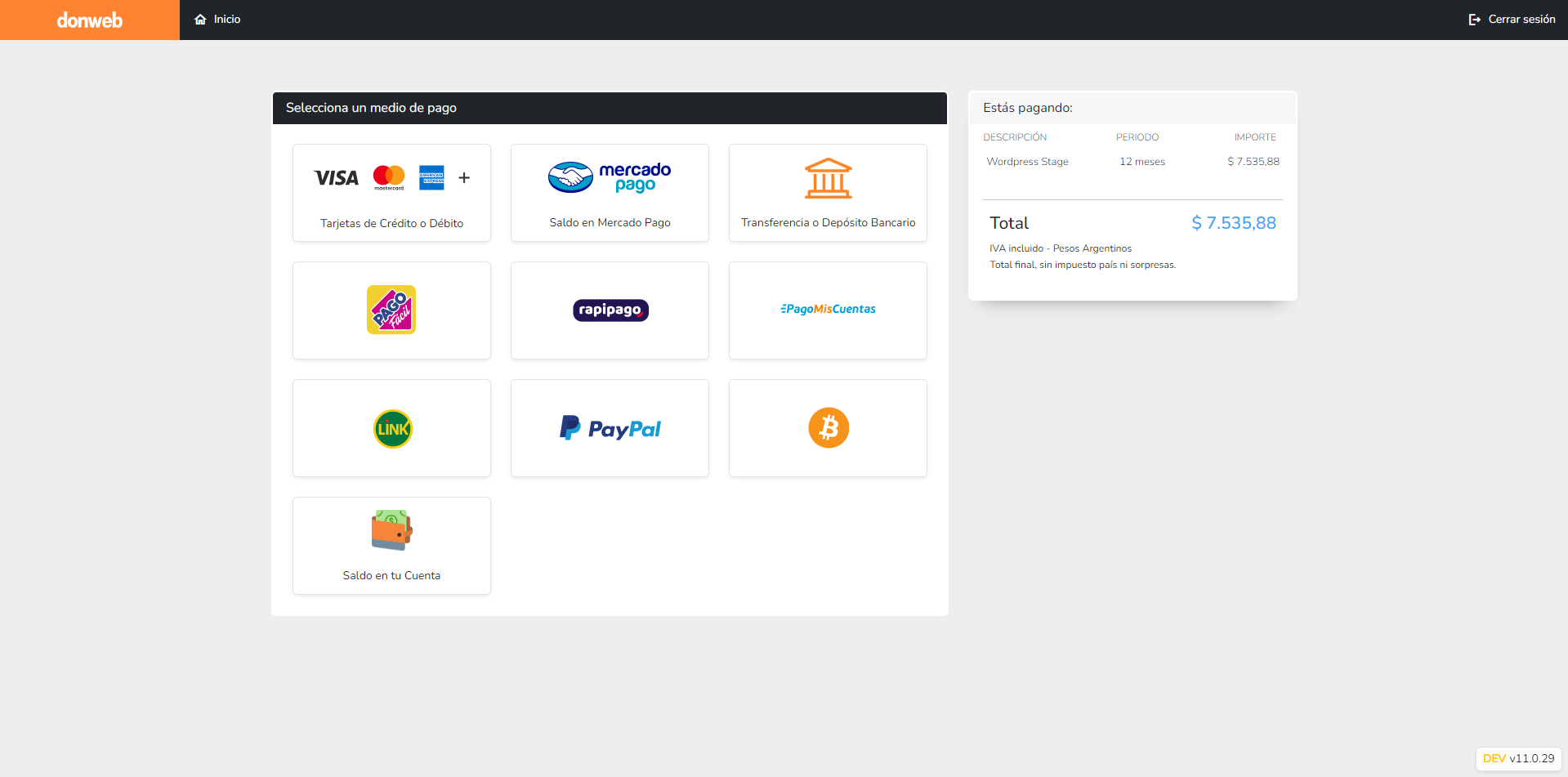Click the Mercado Pago handshake logo

(570, 177)
